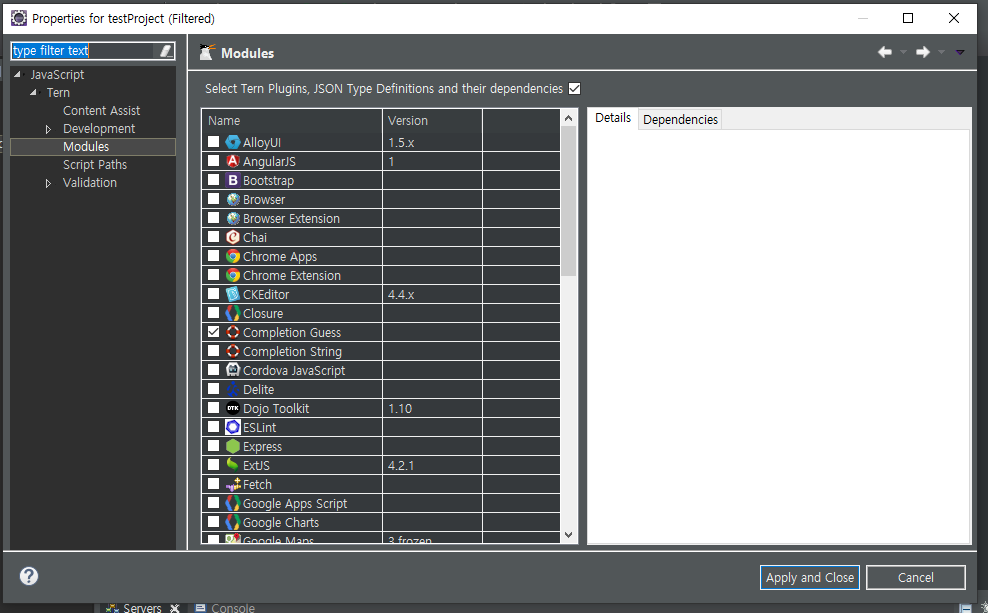The width and height of the screenshot is (988, 613).
Task: Select Modules in the tree
Action: pos(86,147)
